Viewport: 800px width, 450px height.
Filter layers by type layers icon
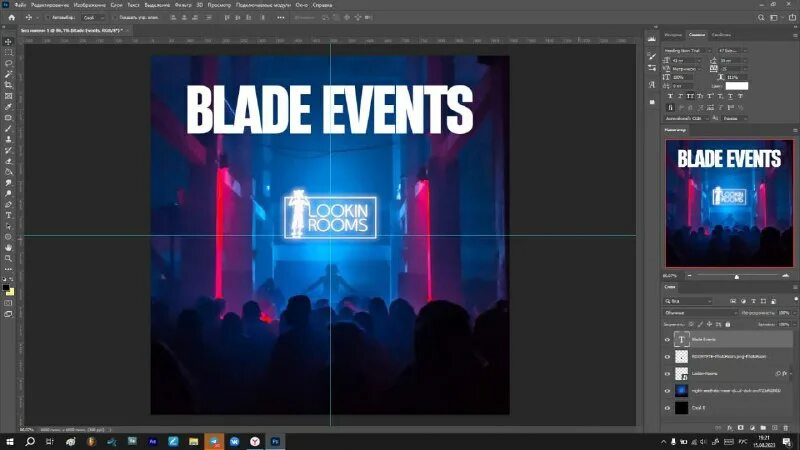[x=754, y=302]
